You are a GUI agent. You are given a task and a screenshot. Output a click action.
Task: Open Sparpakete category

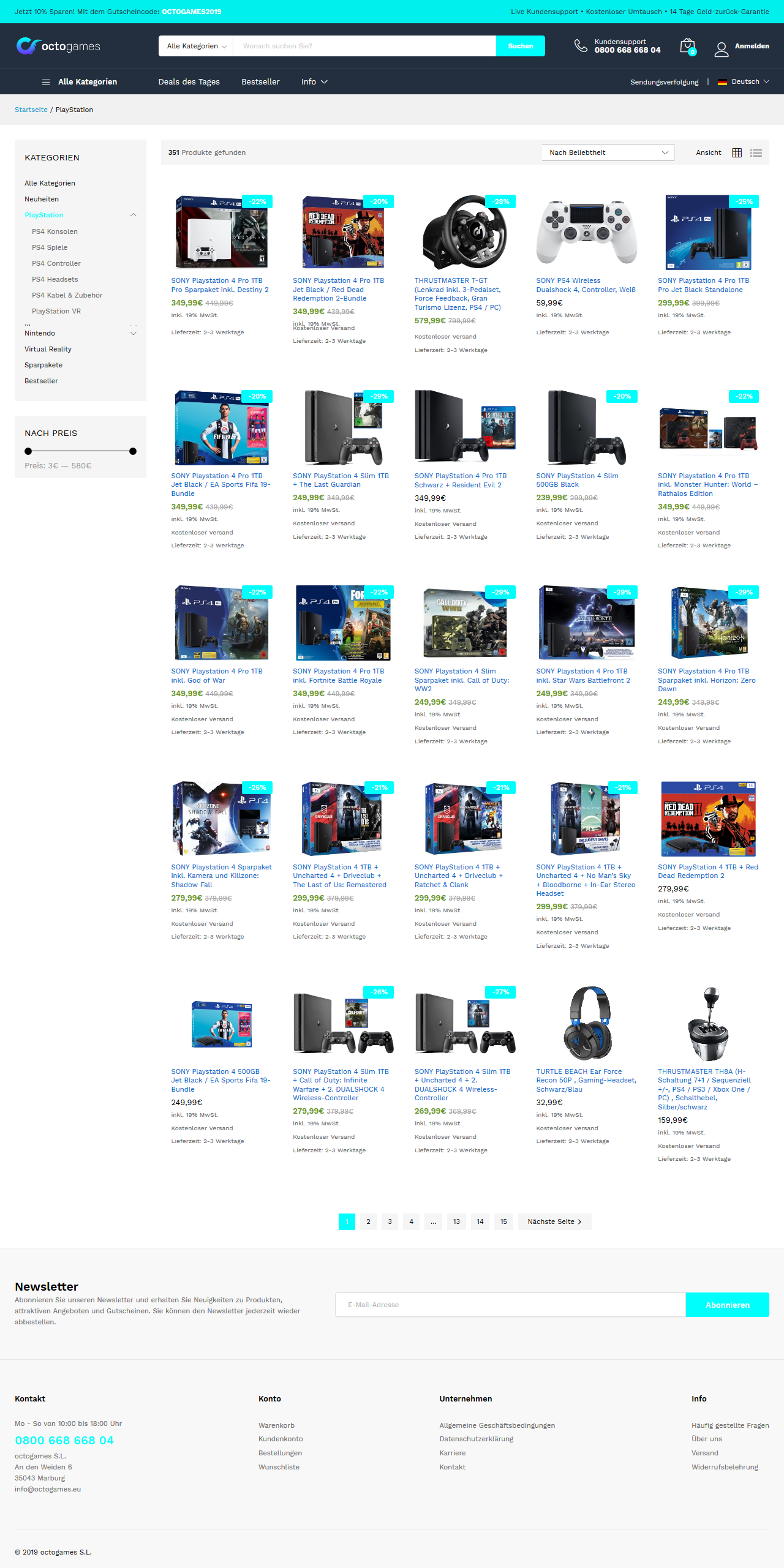click(x=43, y=365)
